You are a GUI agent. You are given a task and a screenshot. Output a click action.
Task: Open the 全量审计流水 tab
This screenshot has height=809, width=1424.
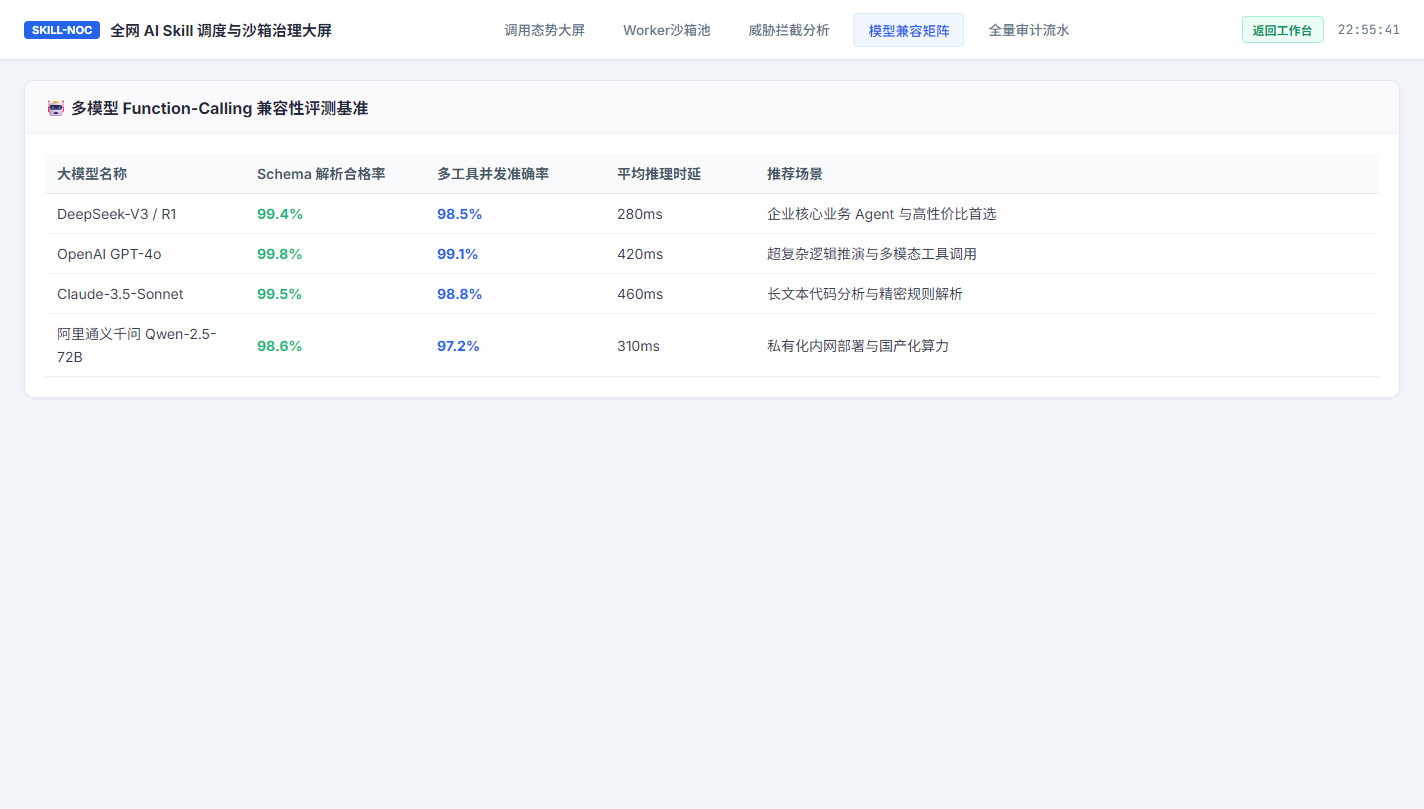(x=1029, y=30)
